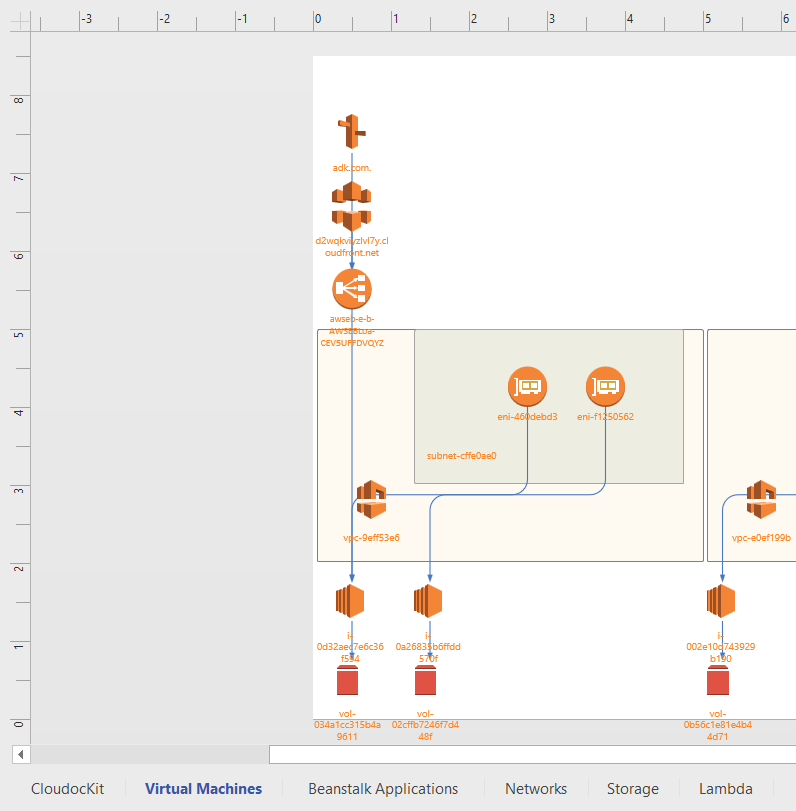
Task: Click the horizontal scrollbar thumb
Action: tap(532, 755)
